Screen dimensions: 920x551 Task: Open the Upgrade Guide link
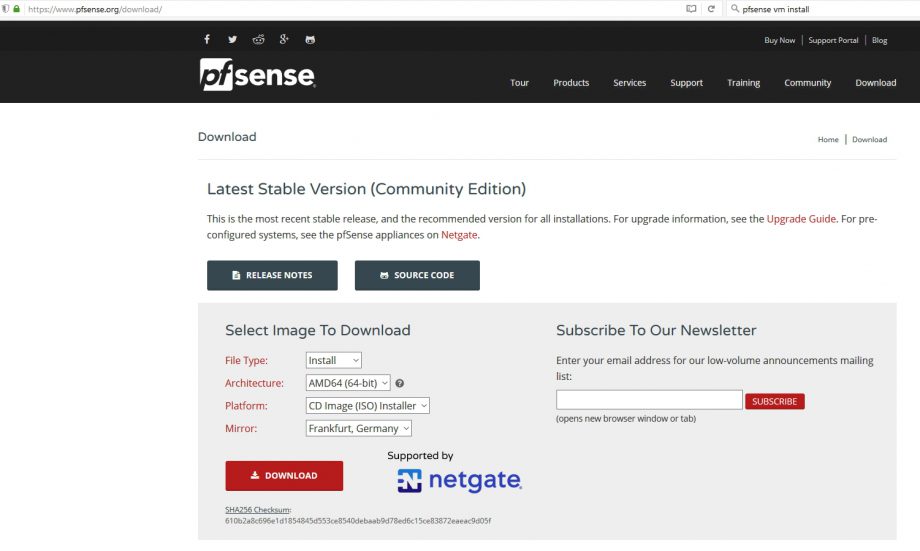click(x=801, y=218)
